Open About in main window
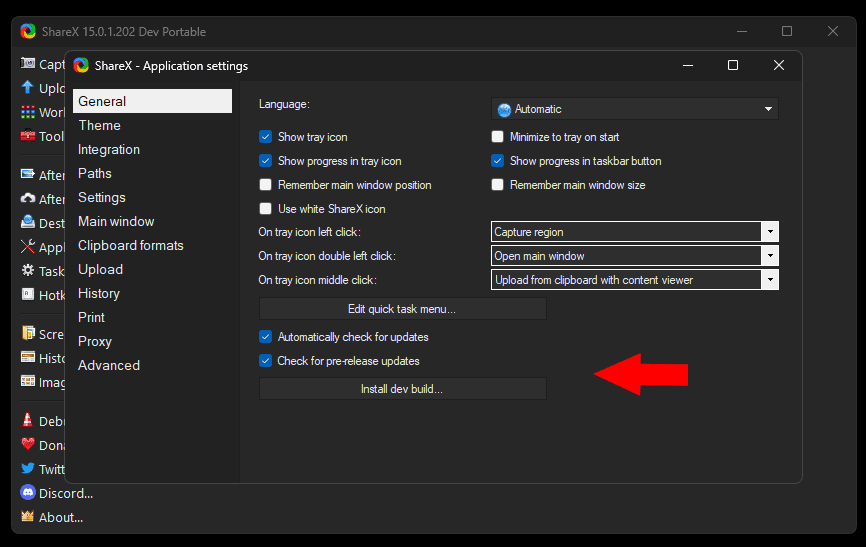The width and height of the screenshot is (866, 547). point(61,517)
